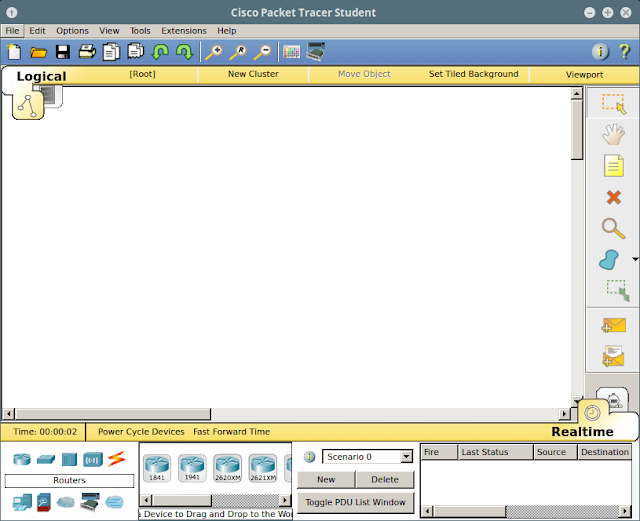The image size is (640, 521).
Task: Print using the printer icon
Action: coord(87,52)
